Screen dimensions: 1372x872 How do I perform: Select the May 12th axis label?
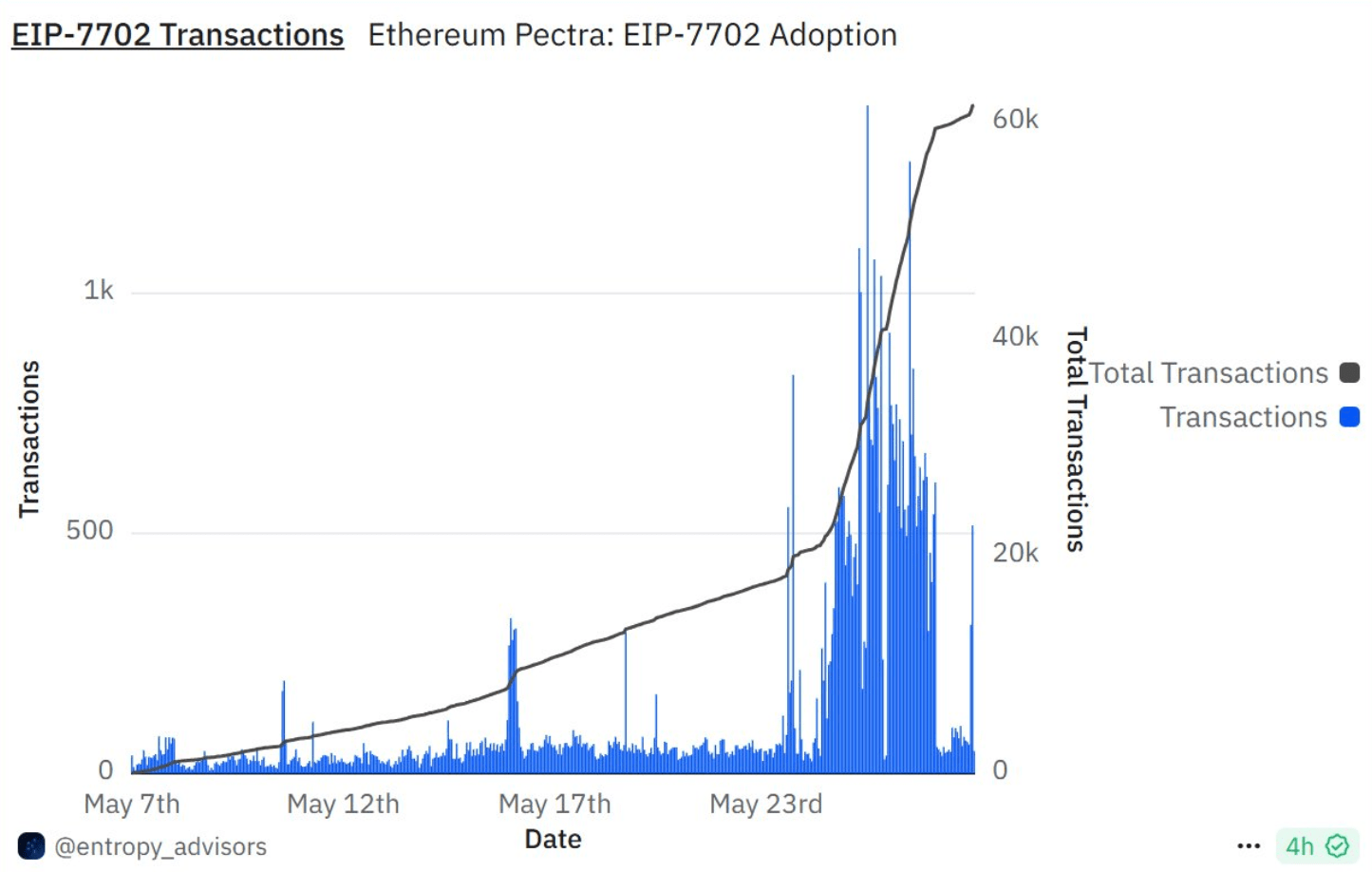pyautogui.click(x=344, y=804)
